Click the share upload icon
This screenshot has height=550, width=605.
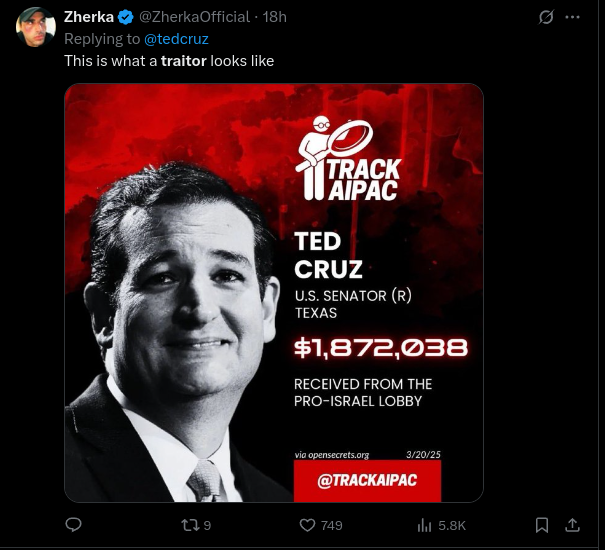[573, 525]
